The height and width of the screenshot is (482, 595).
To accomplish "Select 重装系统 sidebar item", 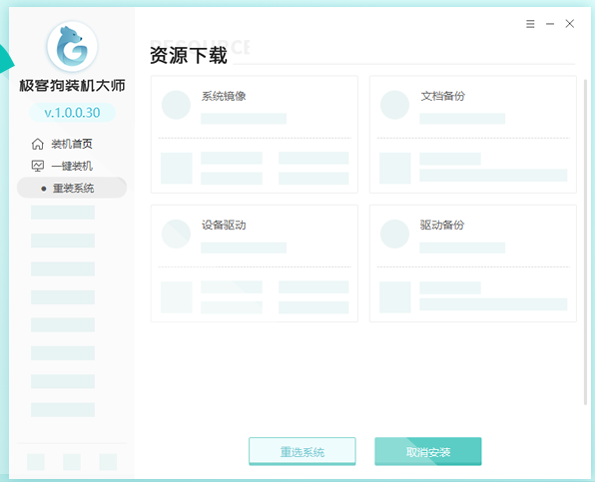I will click(72, 188).
